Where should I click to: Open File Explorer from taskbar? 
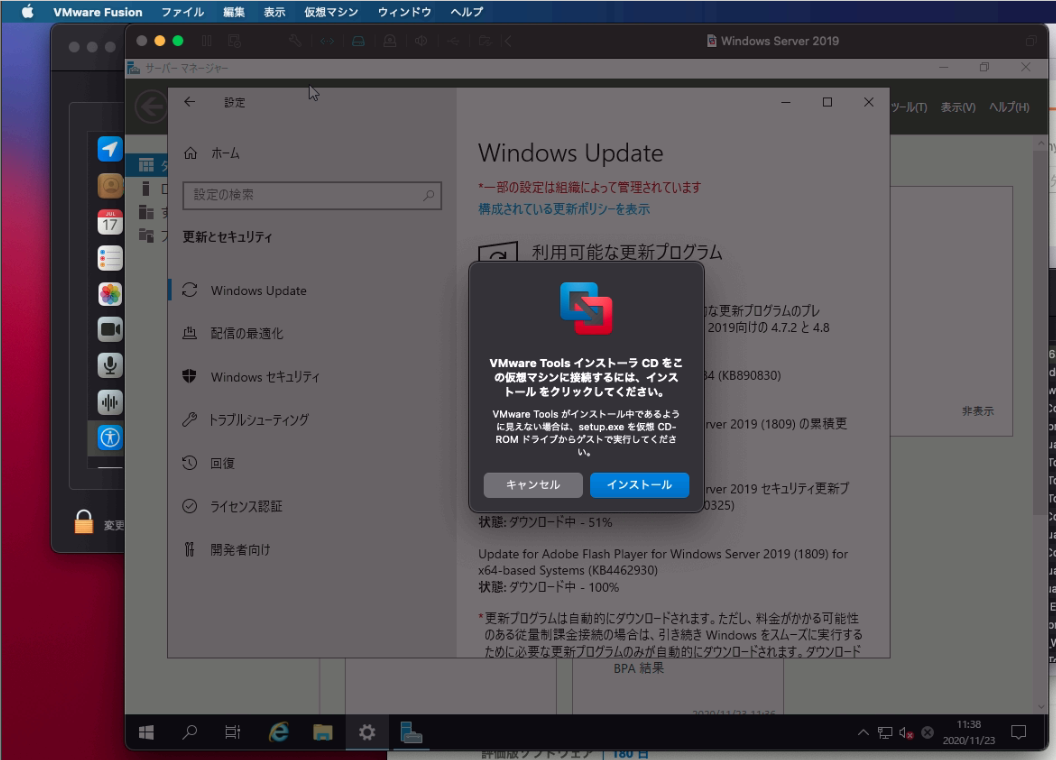tap(323, 732)
